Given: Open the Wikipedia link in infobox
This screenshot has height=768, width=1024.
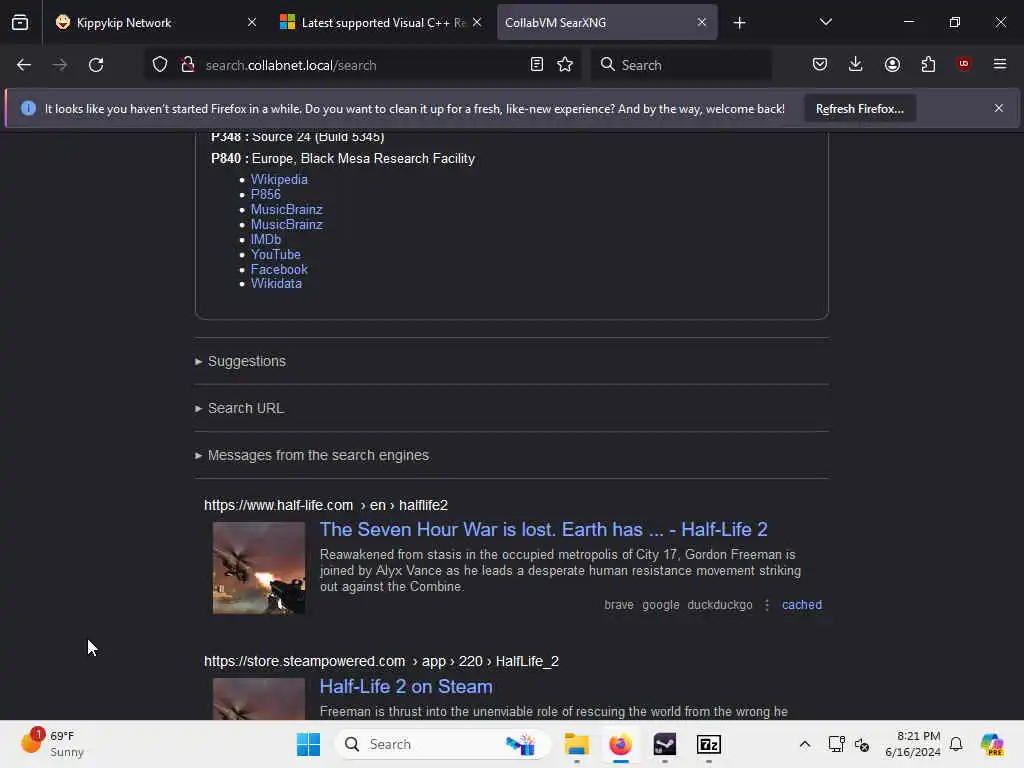Looking at the screenshot, I should [279, 180].
